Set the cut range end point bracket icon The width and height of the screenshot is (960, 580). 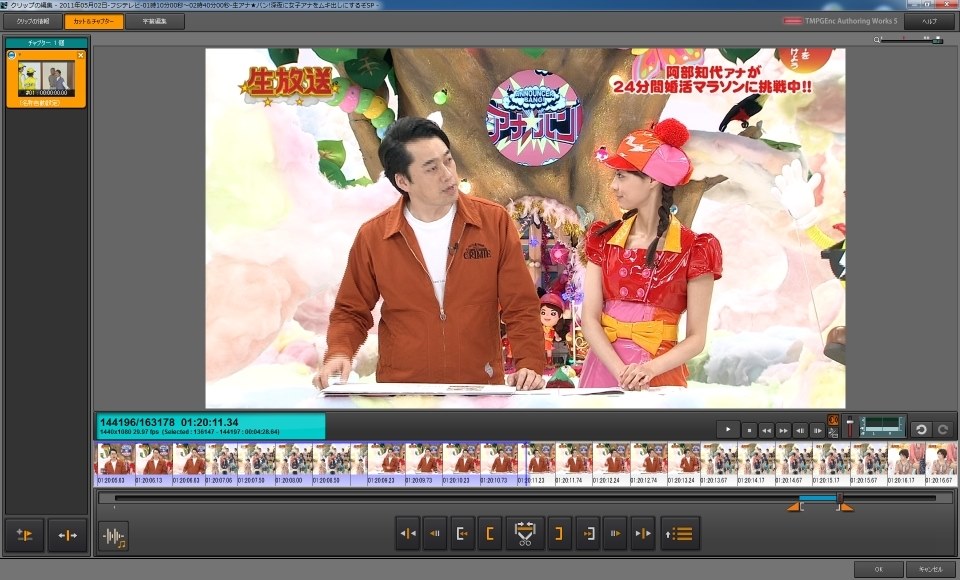(x=561, y=534)
